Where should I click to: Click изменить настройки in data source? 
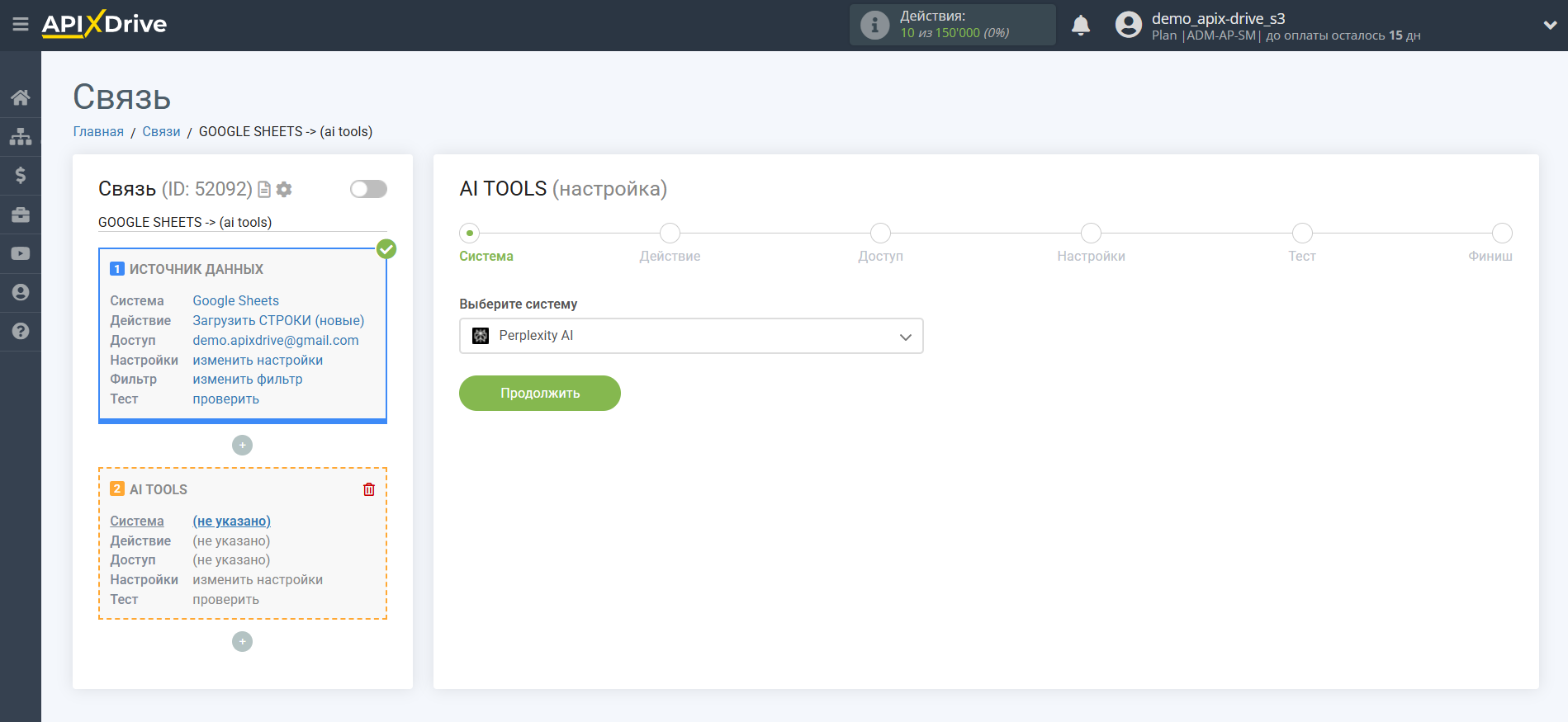[x=258, y=361]
